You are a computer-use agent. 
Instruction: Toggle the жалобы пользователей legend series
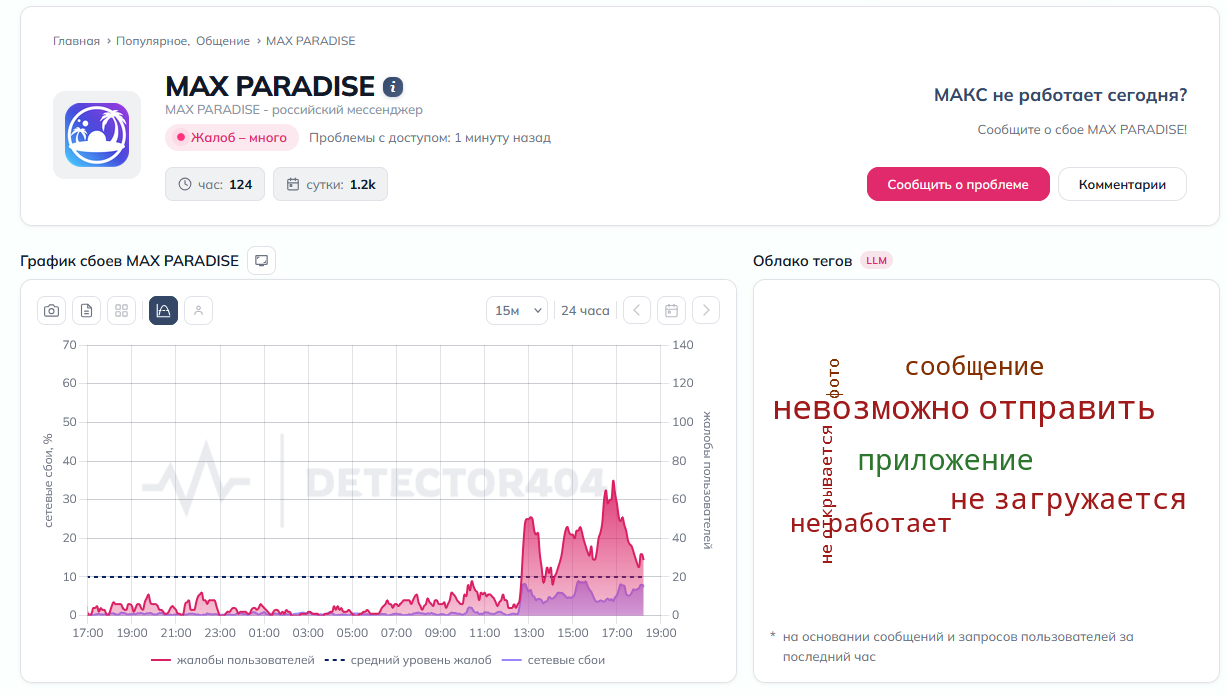(x=233, y=660)
